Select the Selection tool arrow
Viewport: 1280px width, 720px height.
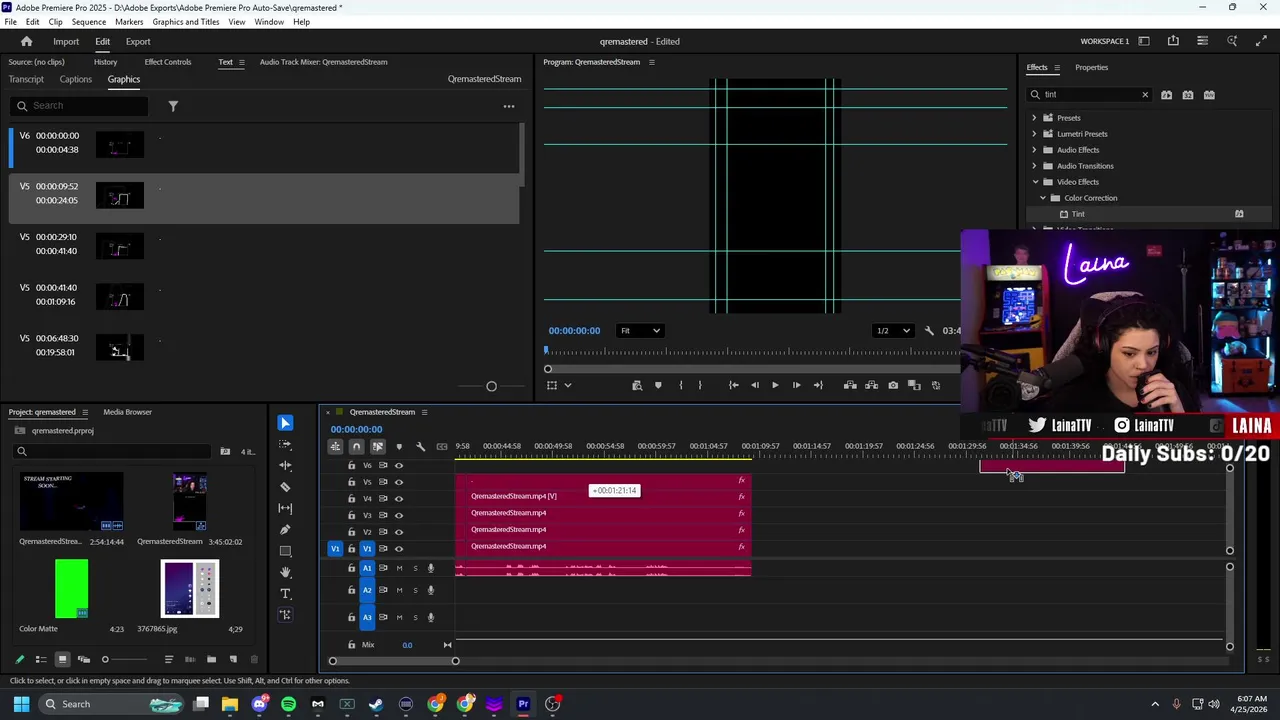coord(285,423)
